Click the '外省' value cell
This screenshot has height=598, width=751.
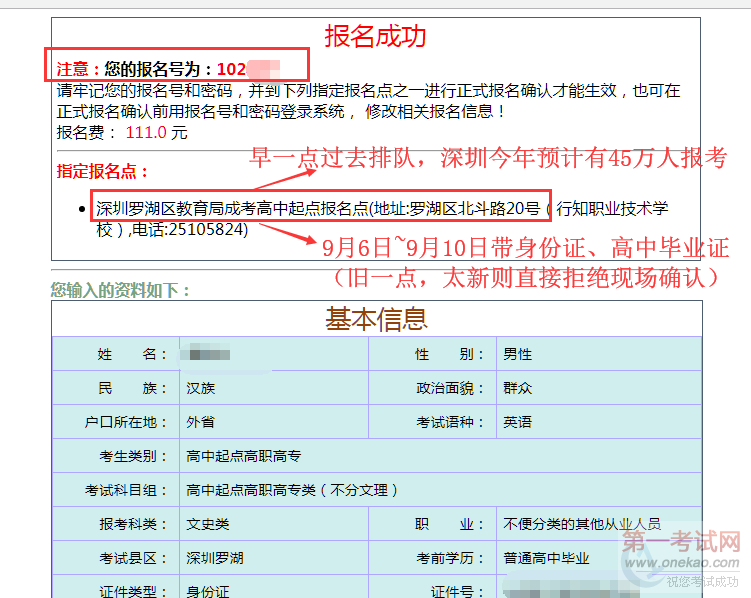(274, 422)
